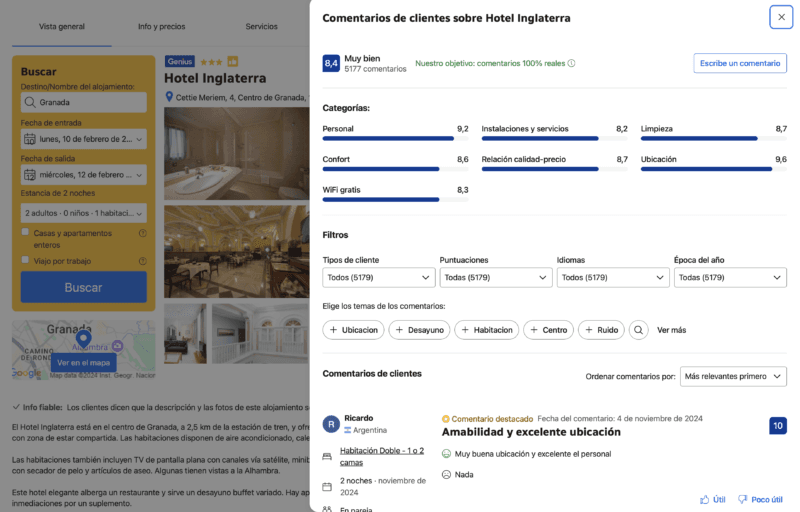This screenshot has height=512, width=800.
Task: Click the help icon beside Casas y apartamentos
Action: tap(143, 233)
